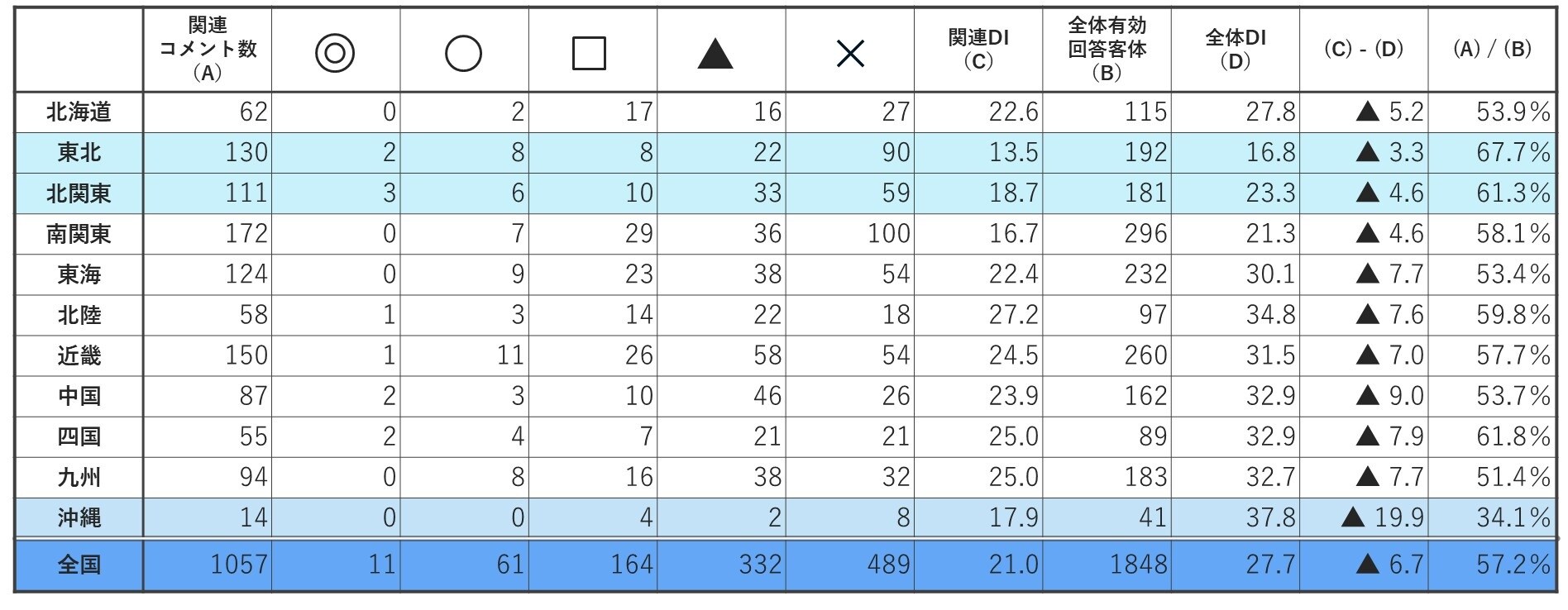Image resolution: width=1568 pixels, height=610 pixels.
Task: Click the single circle symbol column header
Action: pos(463,54)
